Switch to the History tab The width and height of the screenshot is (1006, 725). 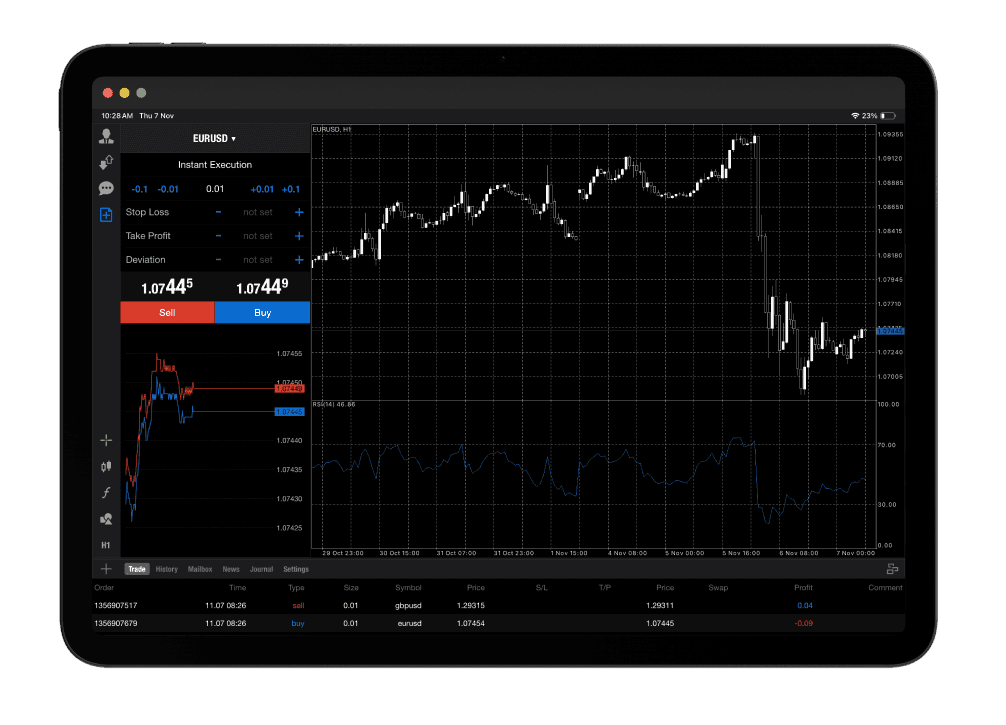[166, 568]
